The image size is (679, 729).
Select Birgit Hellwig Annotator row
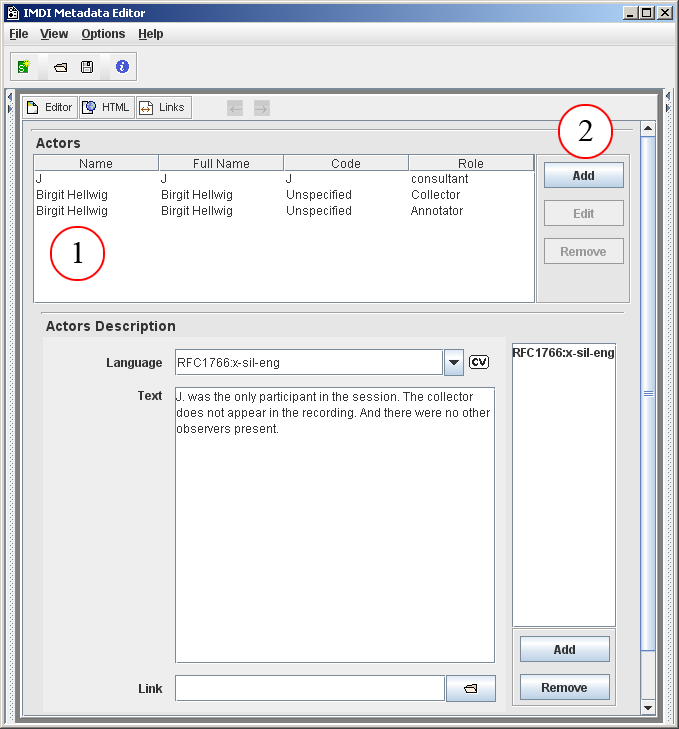click(283, 211)
